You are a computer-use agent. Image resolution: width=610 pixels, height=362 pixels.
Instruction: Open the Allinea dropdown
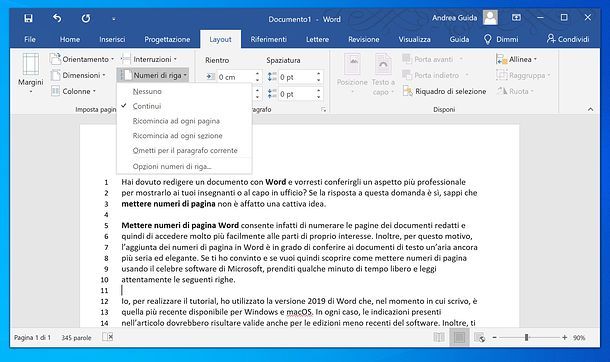[x=517, y=59]
